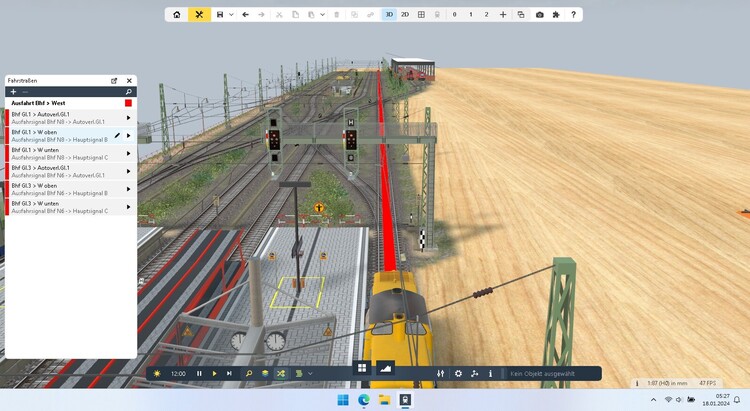The height and width of the screenshot is (411, 750).
Task: Open object settings gear in bottom bar
Action: click(x=458, y=374)
